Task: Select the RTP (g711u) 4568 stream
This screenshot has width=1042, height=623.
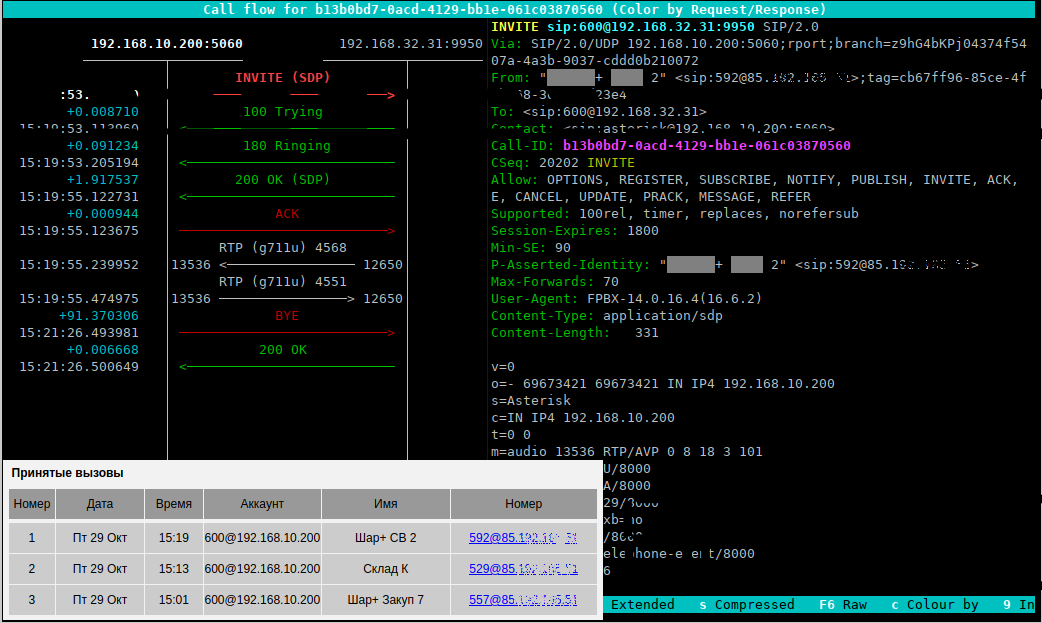Action: pos(282,248)
